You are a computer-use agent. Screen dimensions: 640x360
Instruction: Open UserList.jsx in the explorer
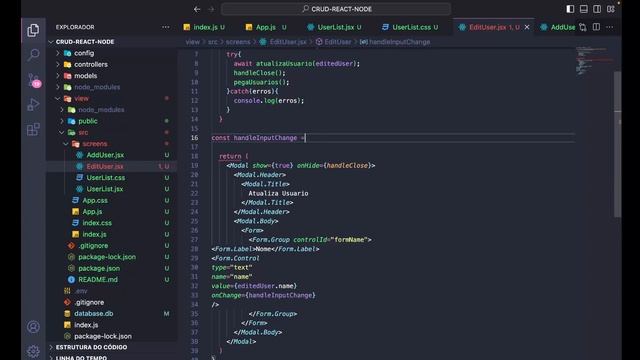104,189
